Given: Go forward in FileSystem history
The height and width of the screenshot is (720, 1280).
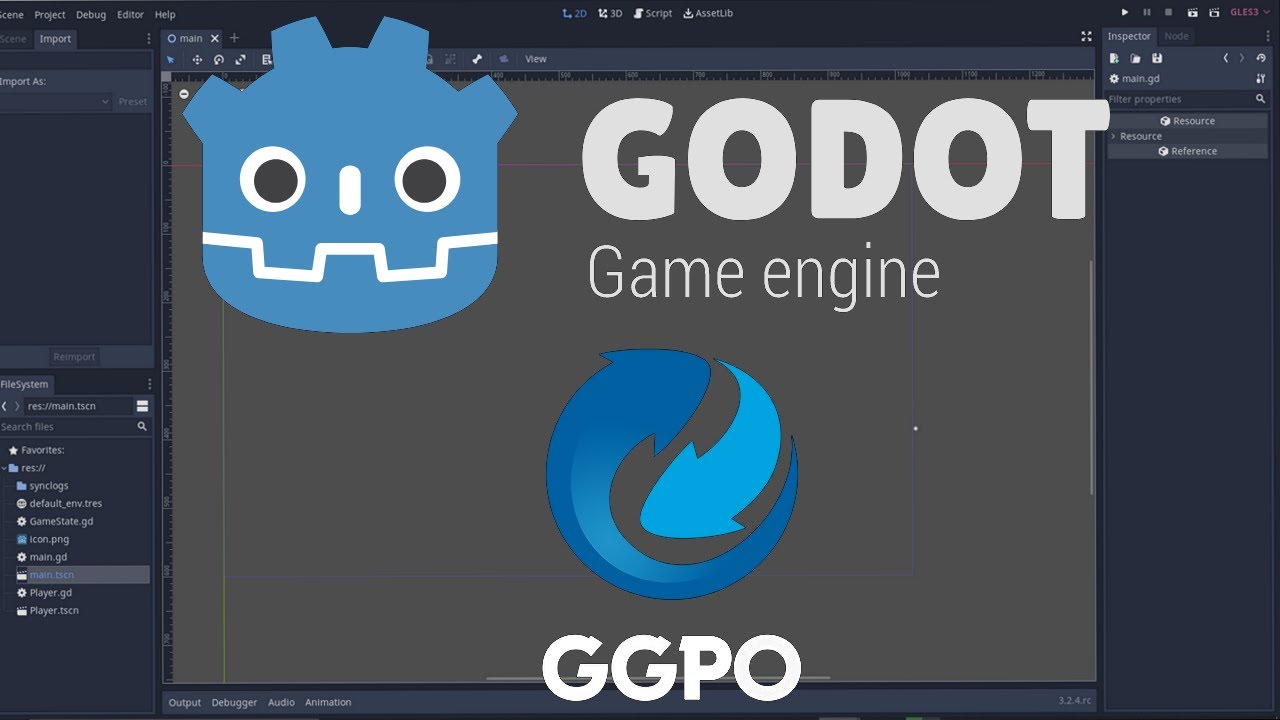Looking at the screenshot, I should (16, 406).
